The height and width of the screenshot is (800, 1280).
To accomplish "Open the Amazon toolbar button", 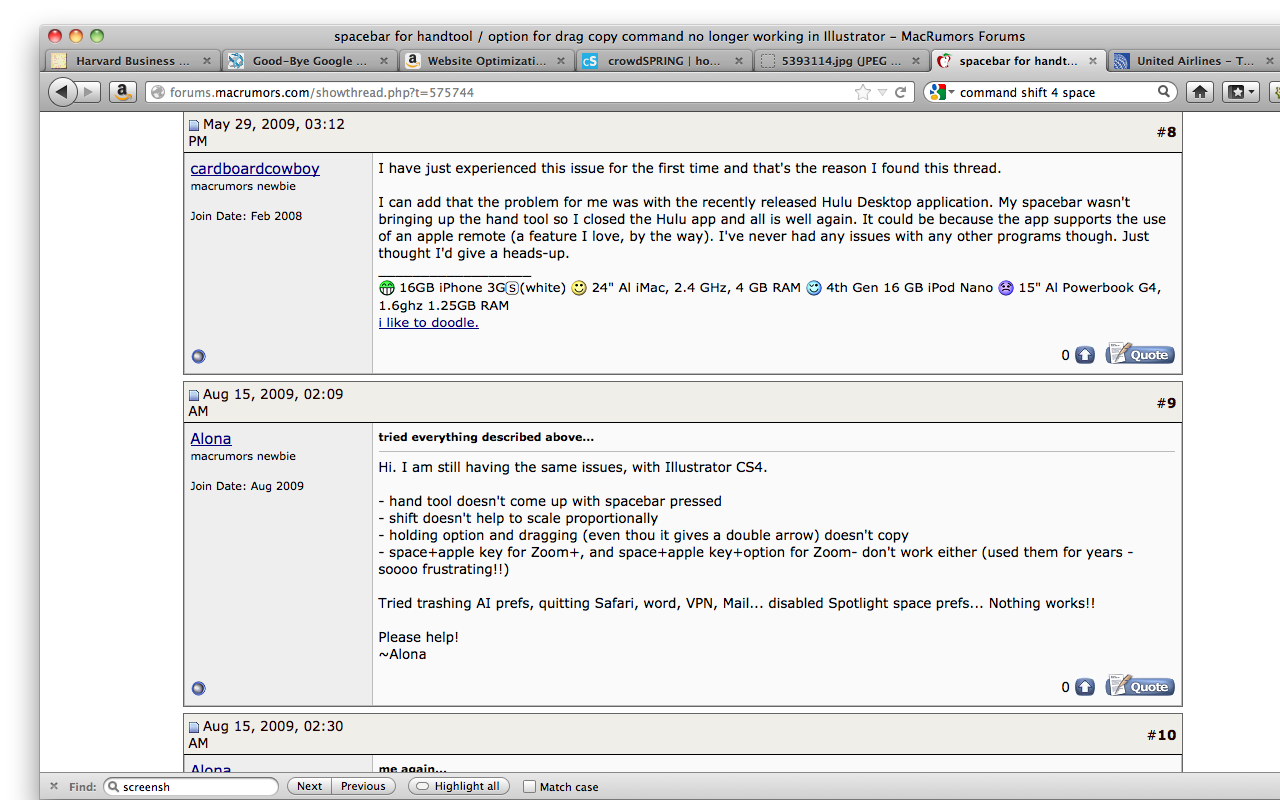I will click(122, 92).
